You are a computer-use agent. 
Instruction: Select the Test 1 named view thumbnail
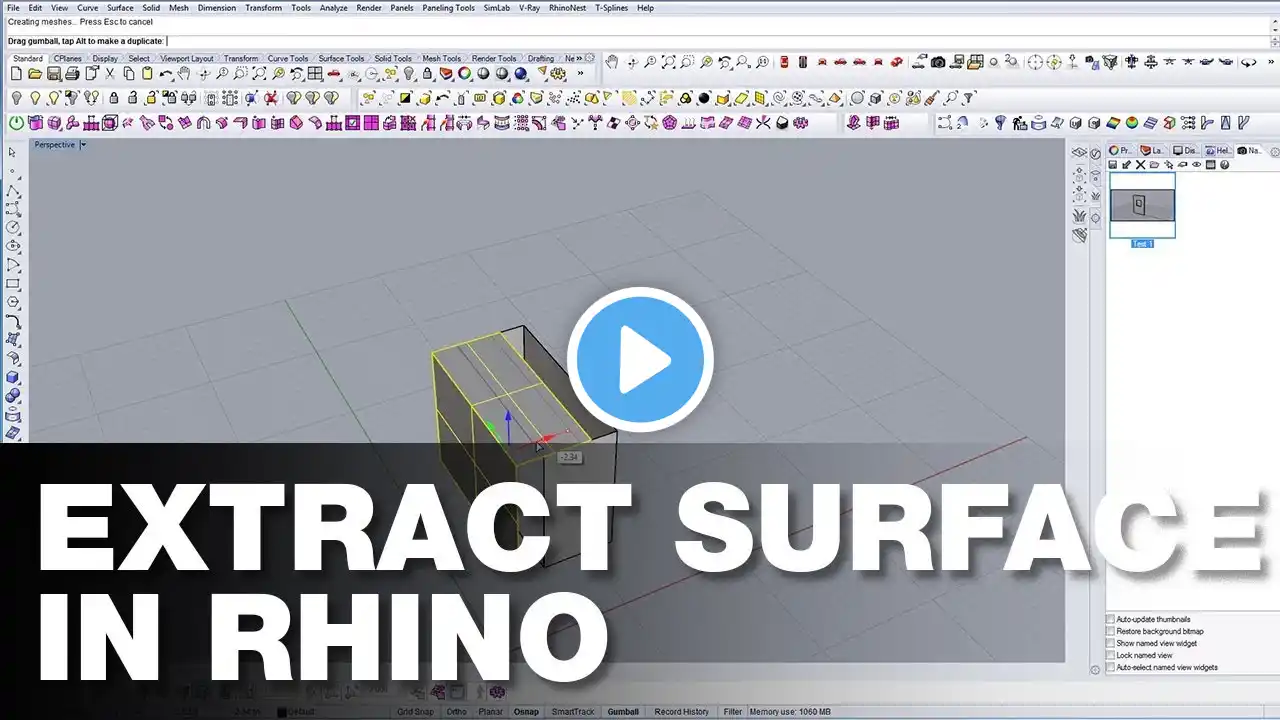coord(1142,205)
